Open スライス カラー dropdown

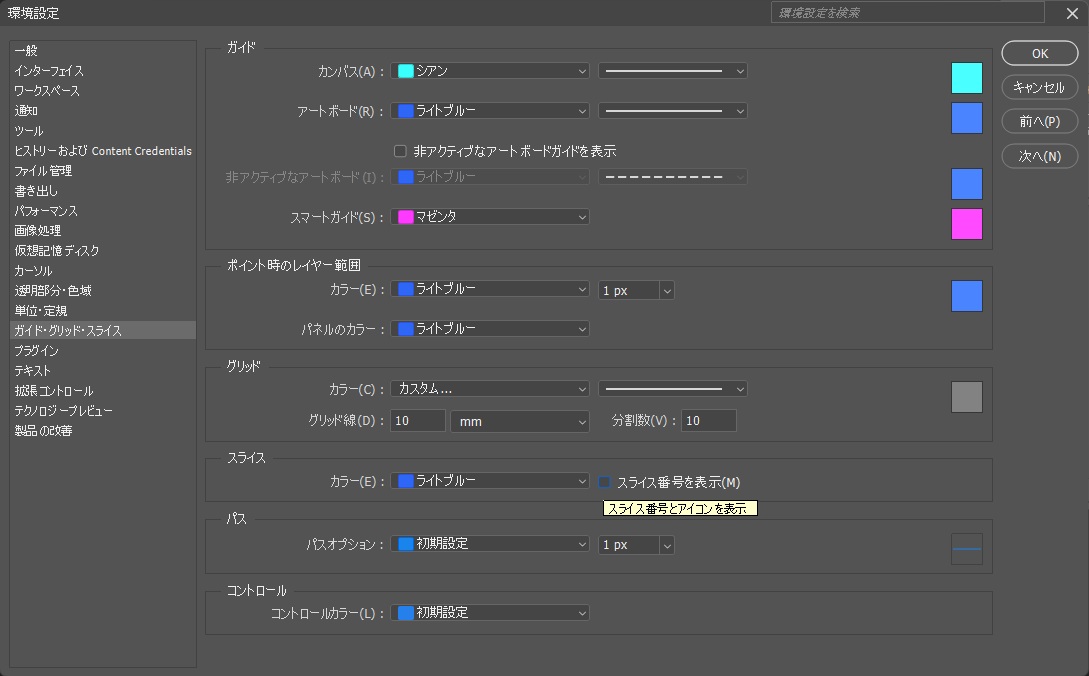490,481
